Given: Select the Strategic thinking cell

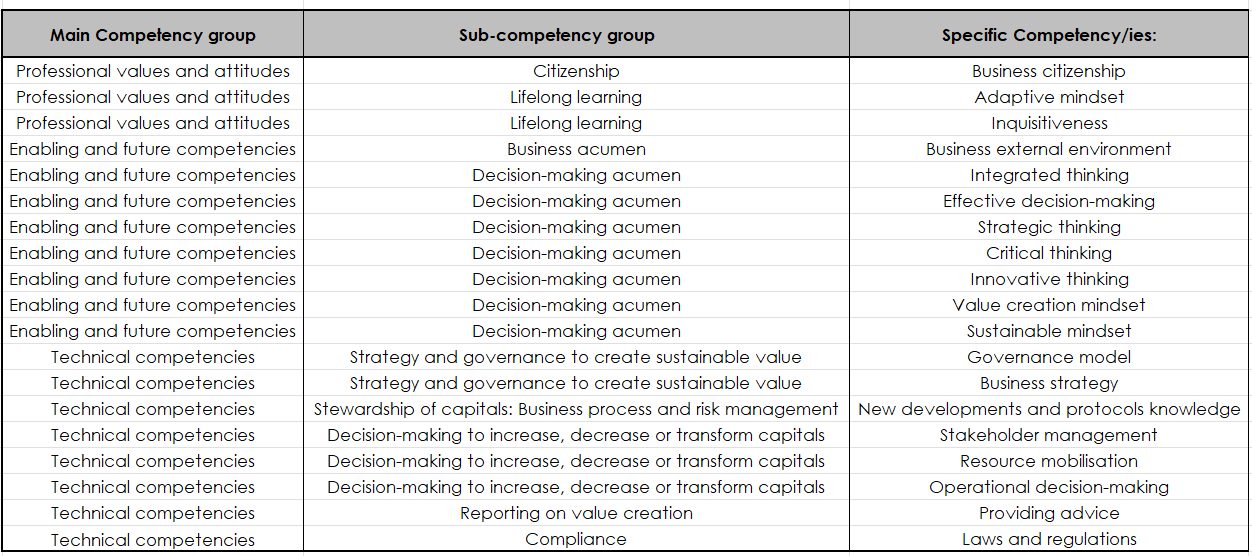Looking at the screenshot, I should pyautogui.click(x=1048, y=227).
